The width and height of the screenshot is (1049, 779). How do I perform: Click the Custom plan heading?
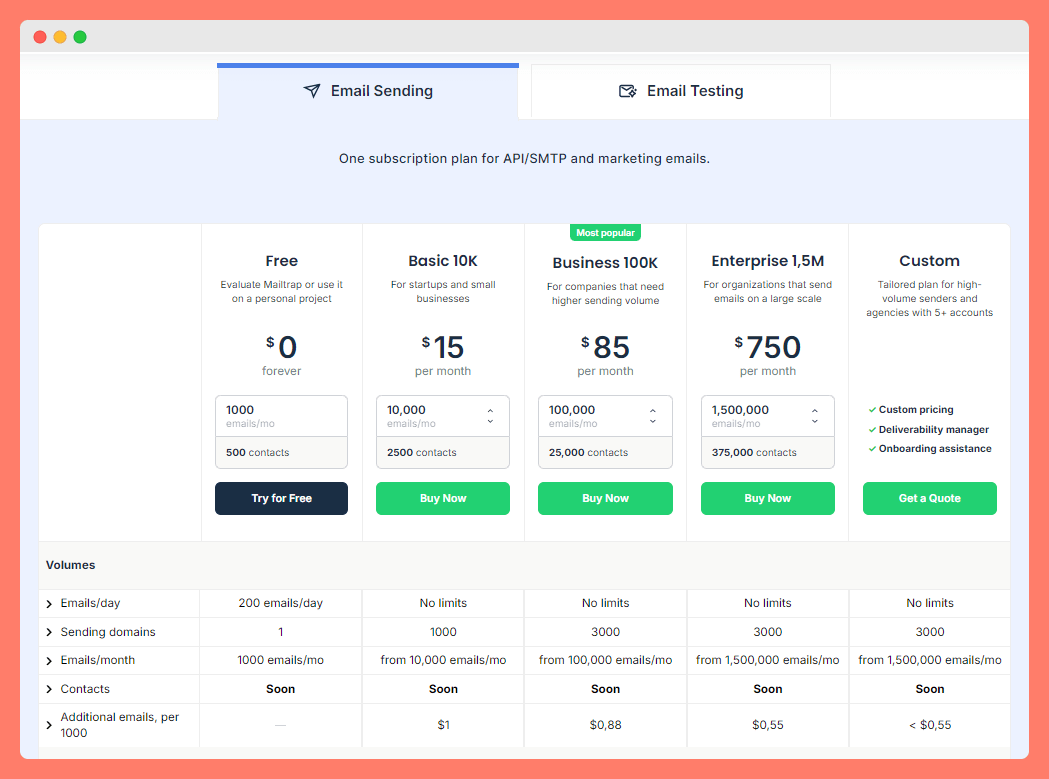click(x=930, y=261)
